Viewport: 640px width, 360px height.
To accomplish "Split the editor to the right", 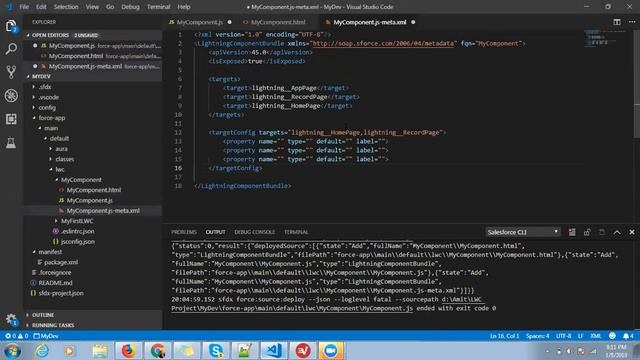I will (617, 22).
